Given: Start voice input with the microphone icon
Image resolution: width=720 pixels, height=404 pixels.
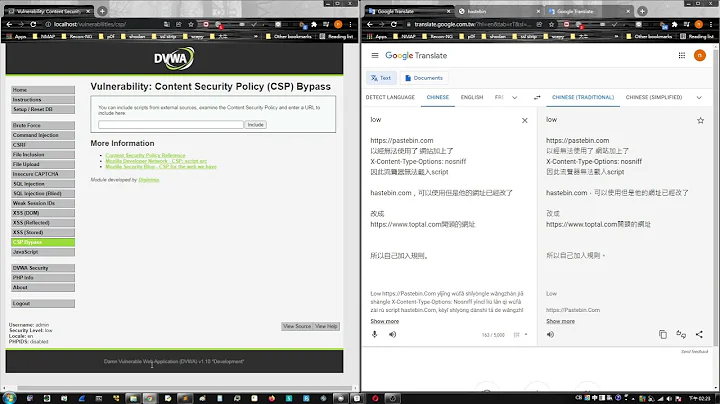Looking at the screenshot, I should pyautogui.click(x=375, y=334).
